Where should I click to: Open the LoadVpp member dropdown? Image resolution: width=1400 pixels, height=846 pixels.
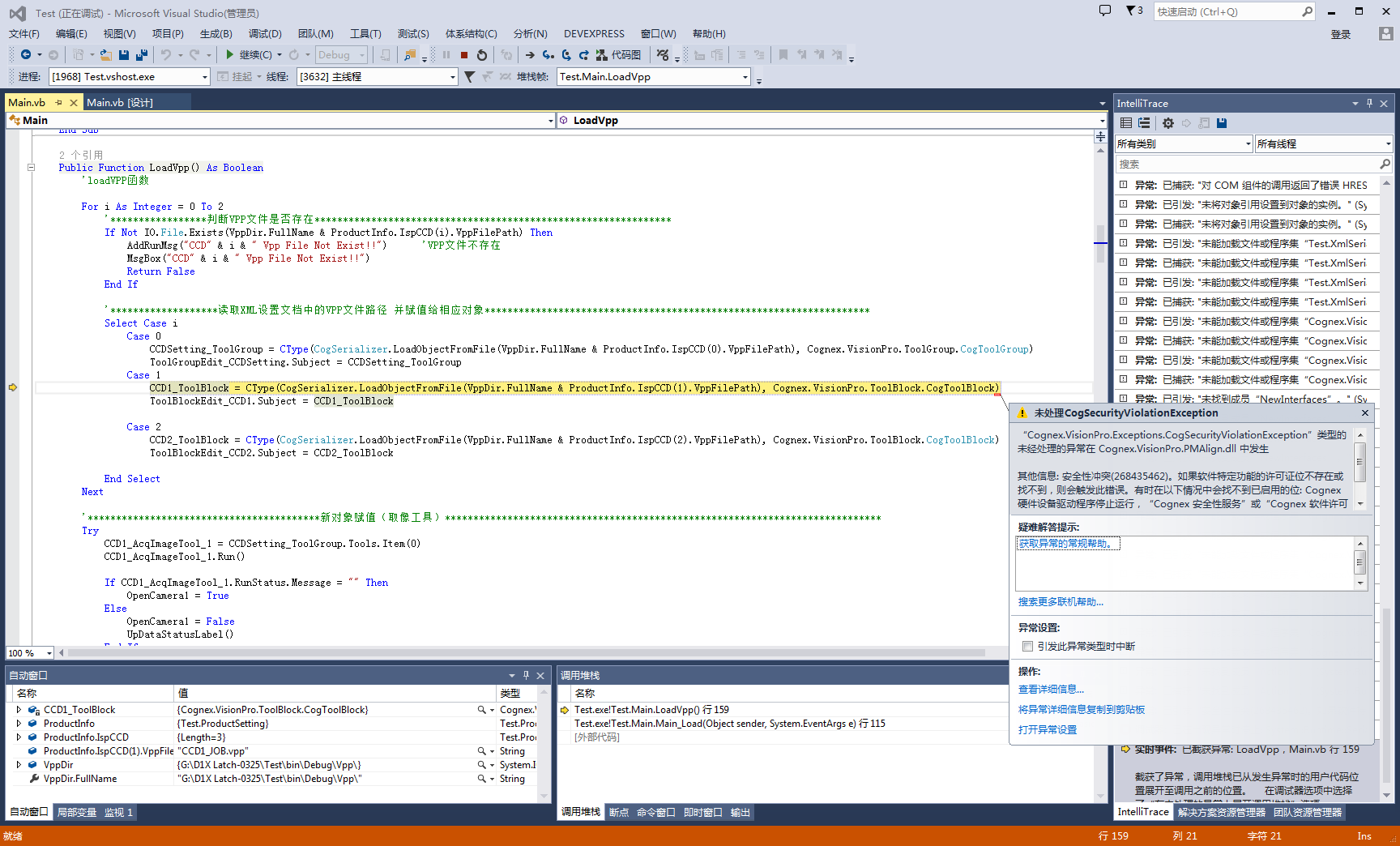point(832,120)
